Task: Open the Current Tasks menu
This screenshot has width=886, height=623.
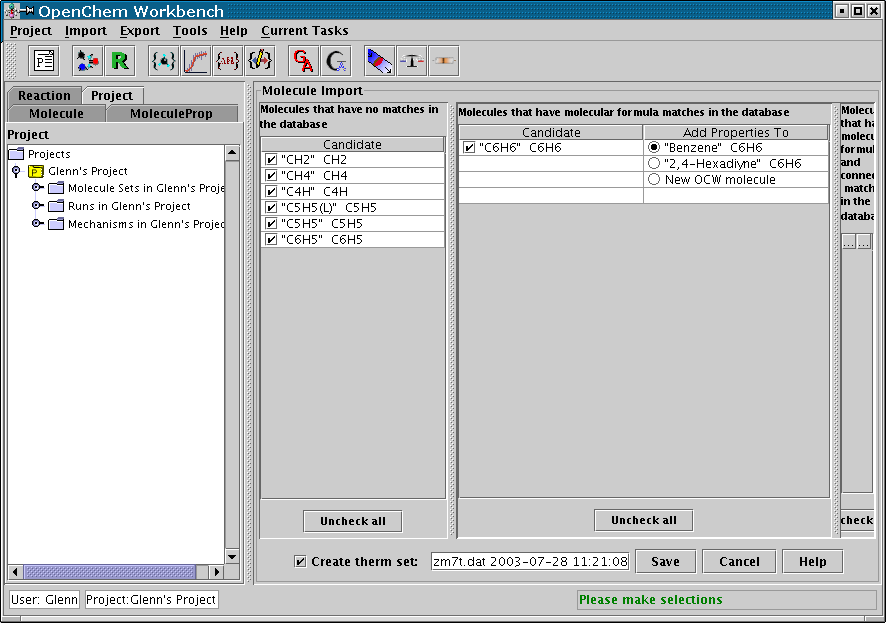Action: (305, 31)
